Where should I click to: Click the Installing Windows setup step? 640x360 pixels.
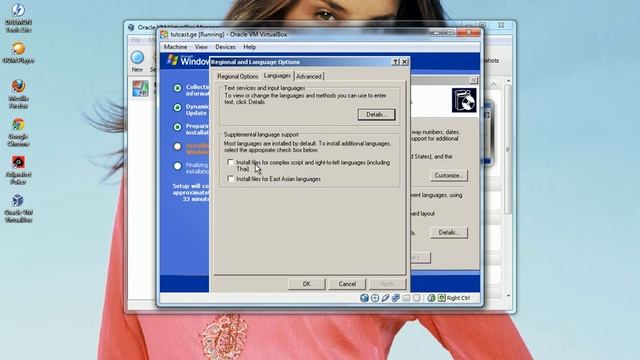(192, 149)
